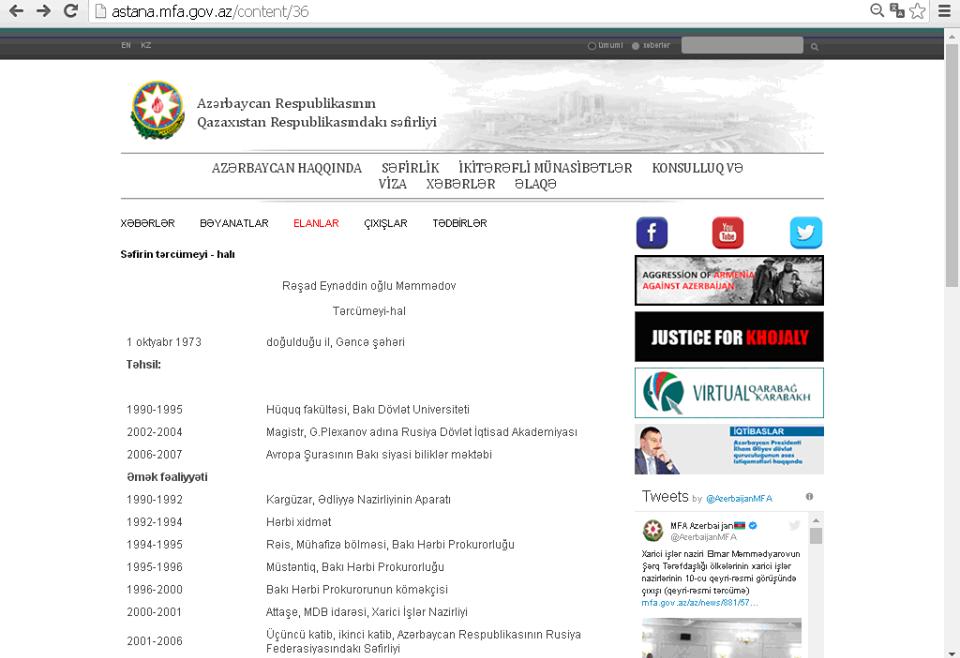Open the zoom level indicator icon

(877, 11)
